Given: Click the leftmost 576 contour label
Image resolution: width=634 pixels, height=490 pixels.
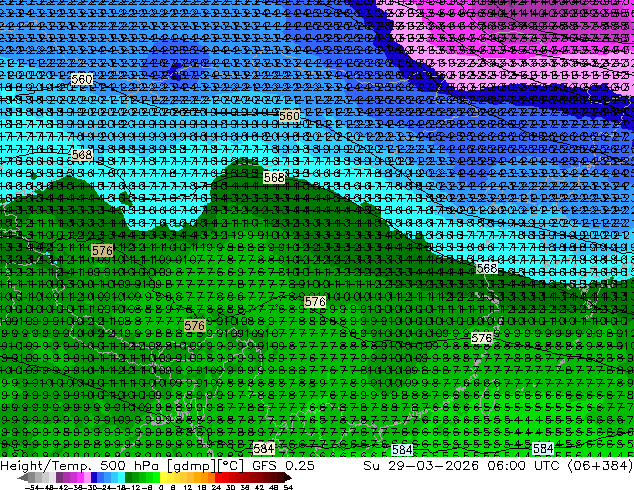Looking at the screenshot, I should [102, 251].
